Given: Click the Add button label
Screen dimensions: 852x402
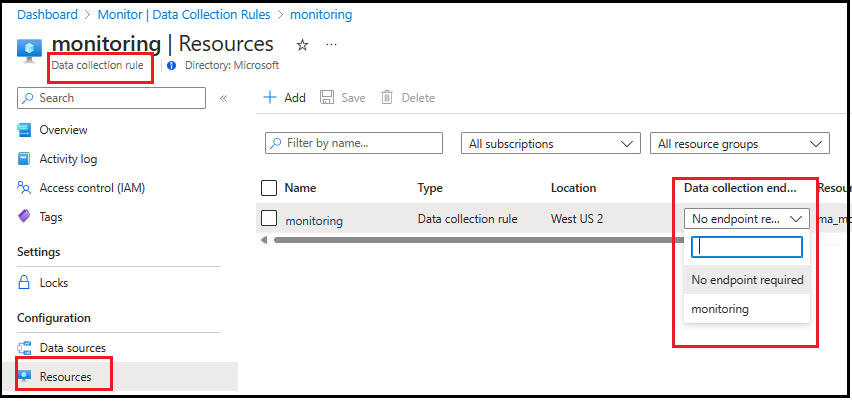Looking at the screenshot, I should [x=295, y=98].
